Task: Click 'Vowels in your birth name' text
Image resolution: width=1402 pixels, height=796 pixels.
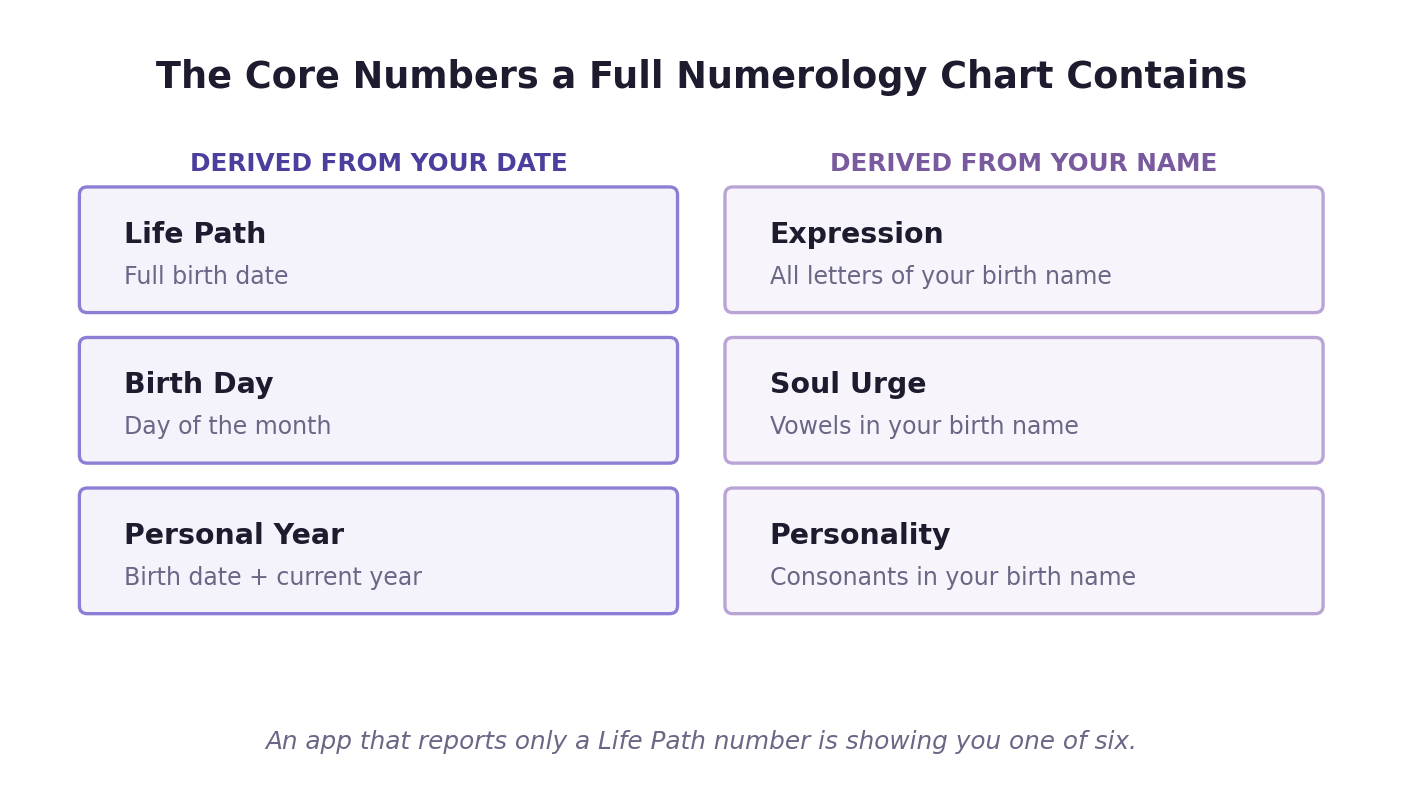Action: click(x=924, y=427)
